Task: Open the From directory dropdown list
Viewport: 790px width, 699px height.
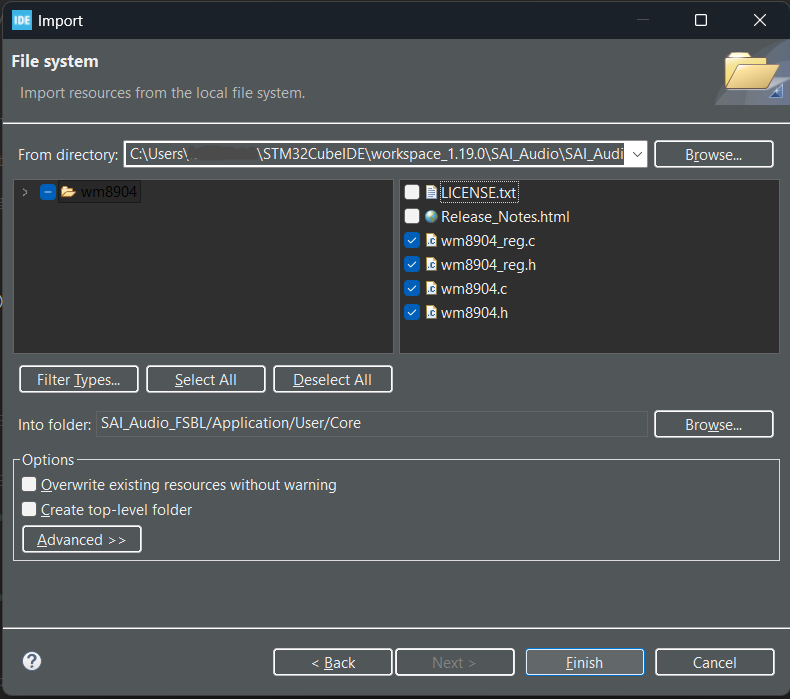Action: (636, 154)
